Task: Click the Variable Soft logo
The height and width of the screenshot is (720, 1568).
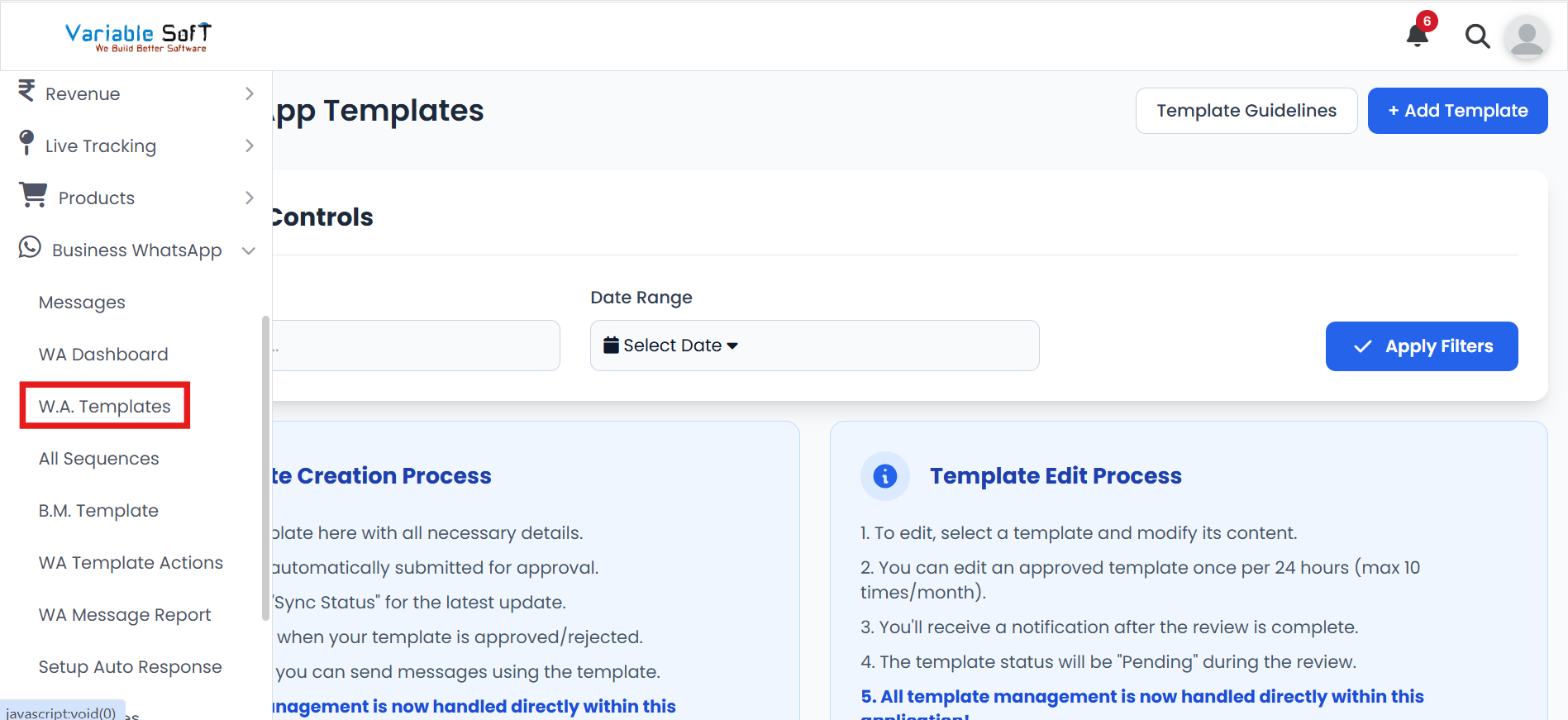Action: [138, 36]
